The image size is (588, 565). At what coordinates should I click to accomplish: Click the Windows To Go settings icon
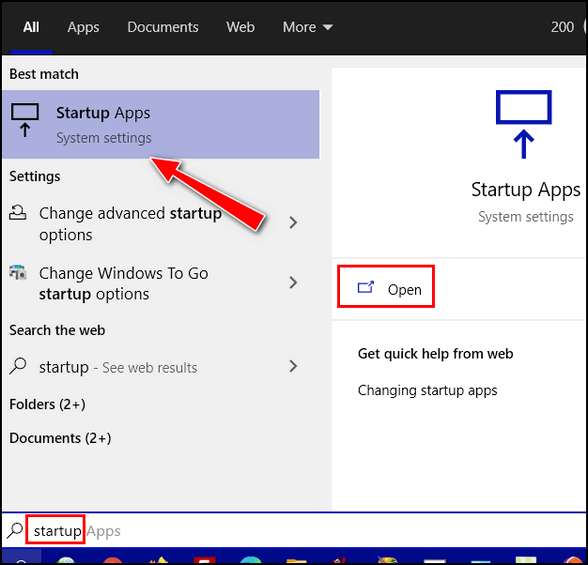(x=18, y=272)
